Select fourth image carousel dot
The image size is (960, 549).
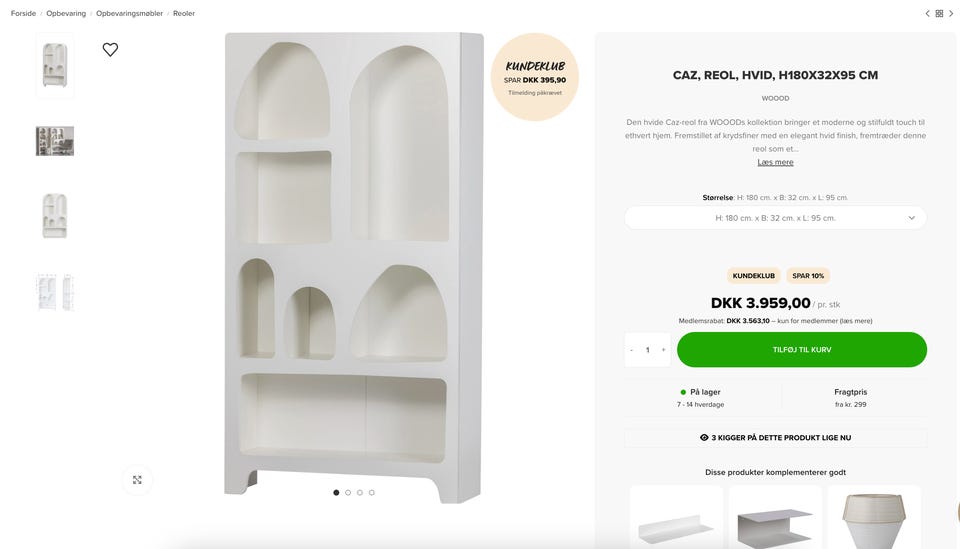click(x=372, y=493)
